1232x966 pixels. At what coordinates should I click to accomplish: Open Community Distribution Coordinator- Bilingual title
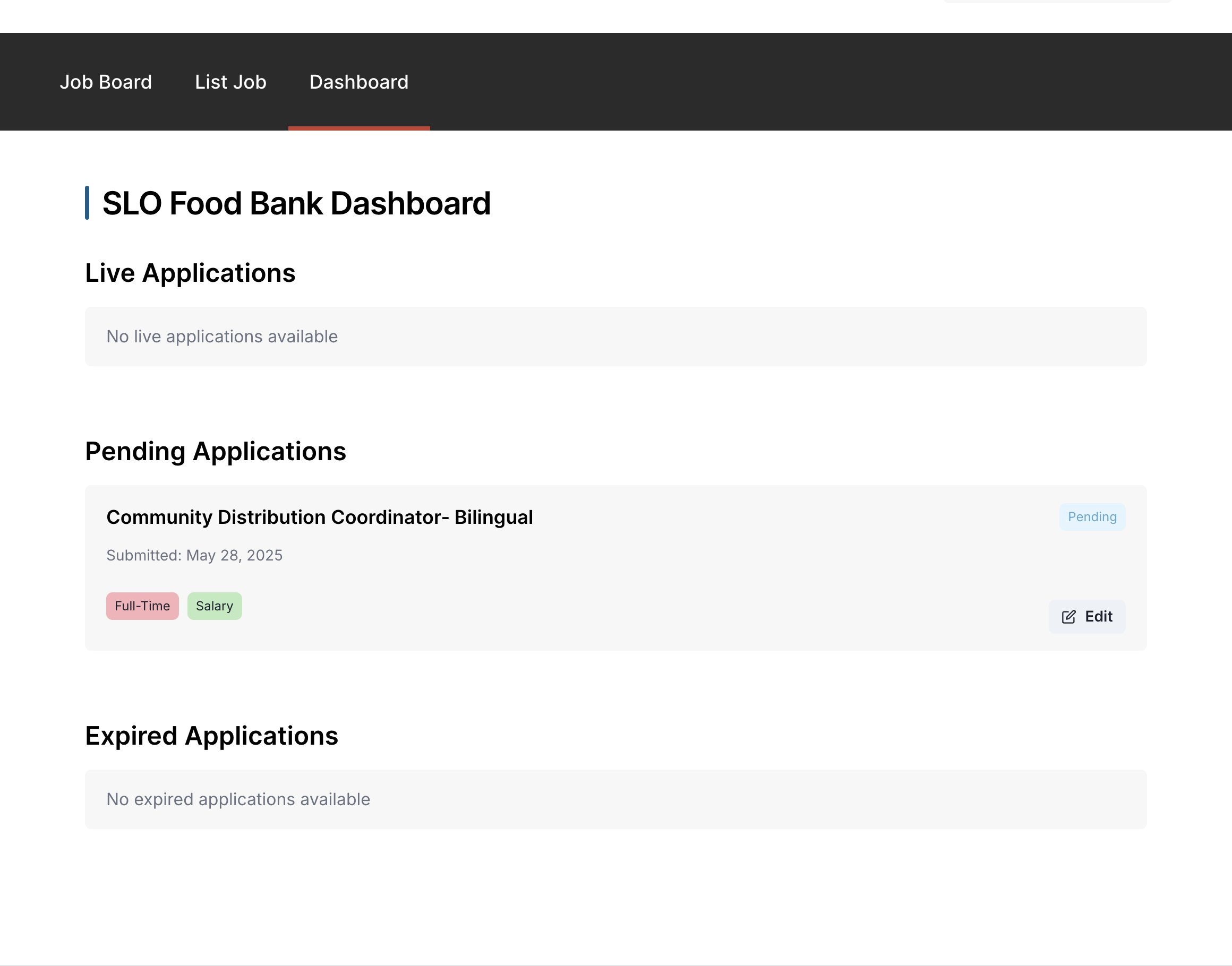[x=320, y=517]
